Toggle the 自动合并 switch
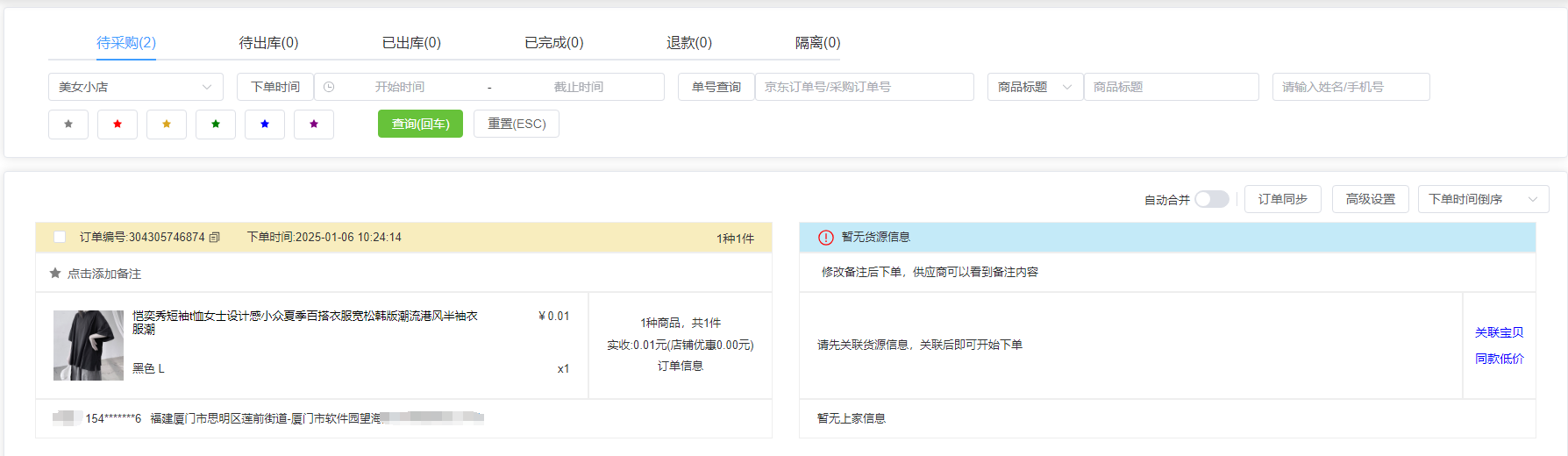The width and height of the screenshot is (1568, 456). pos(1211,200)
